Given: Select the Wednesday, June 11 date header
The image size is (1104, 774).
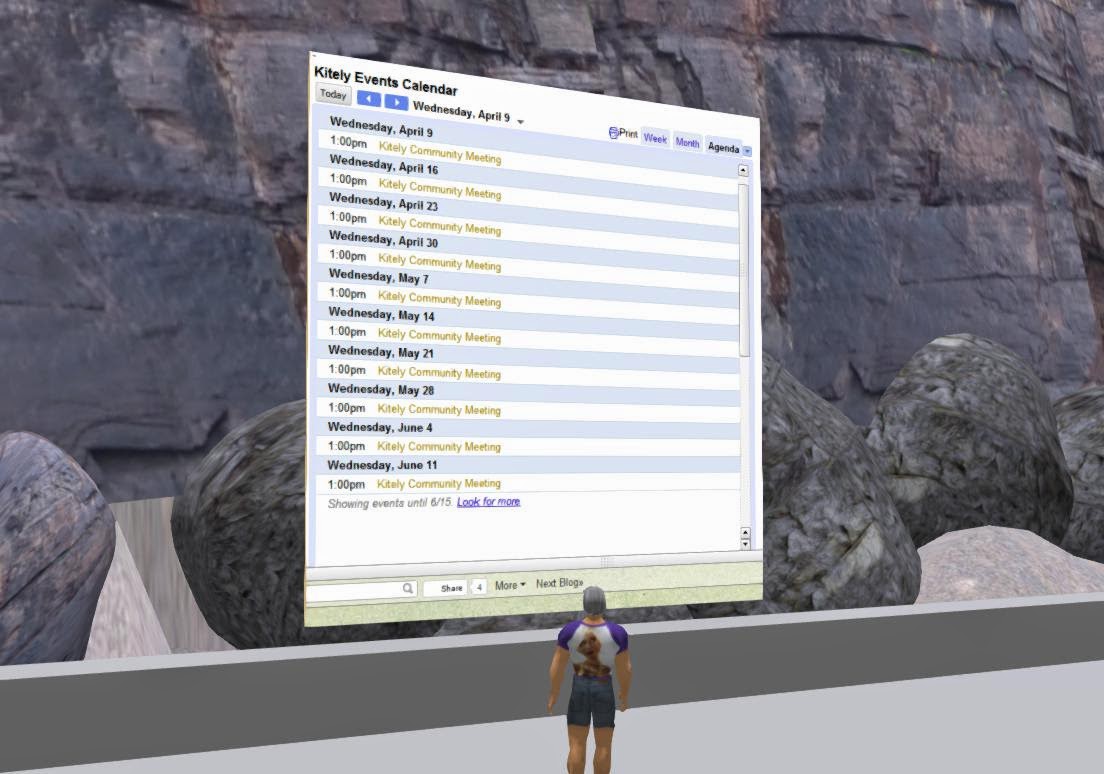Looking at the screenshot, I should pyautogui.click(x=382, y=465).
